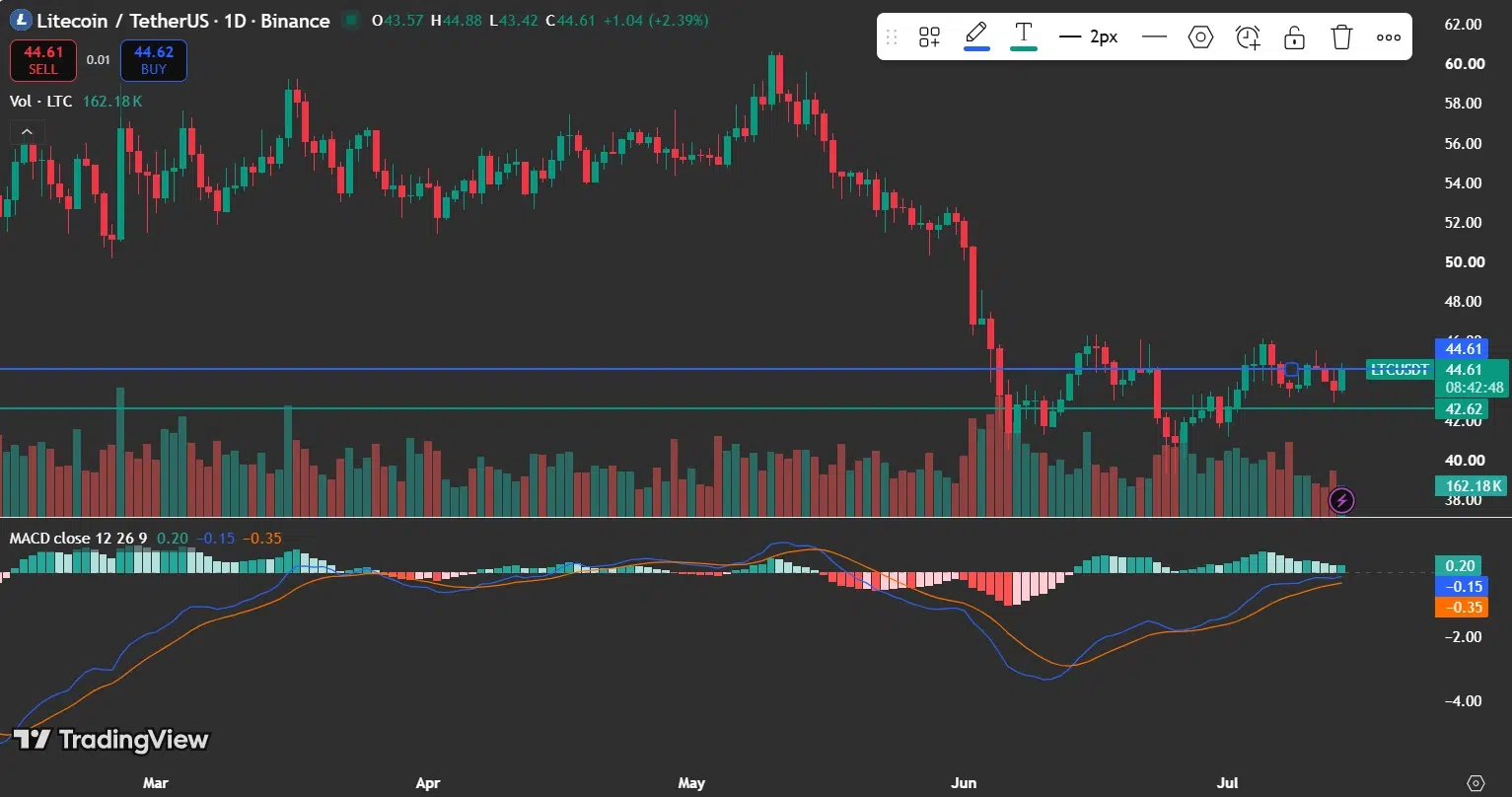Screen dimensions: 1512x797
Task: Click the -4.00 MACD scale label
Action: [1464, 700]
